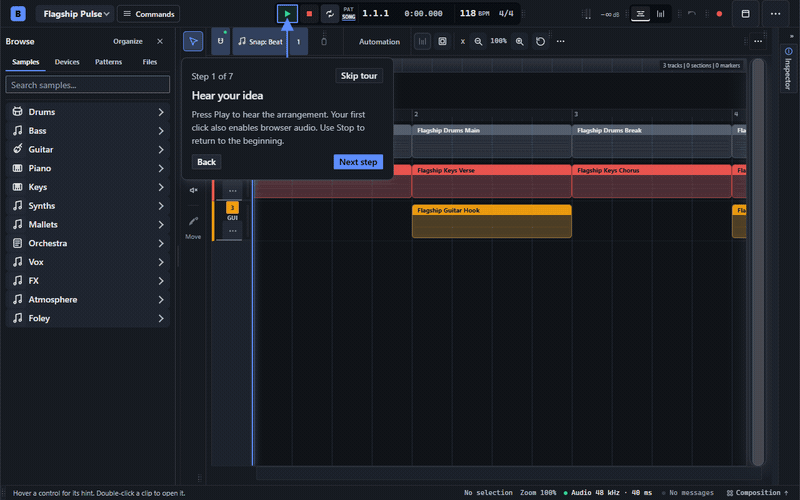This screenshot has height=500, width=800.
Task: Select the mute speaker tool
Action: coord(193,190)
